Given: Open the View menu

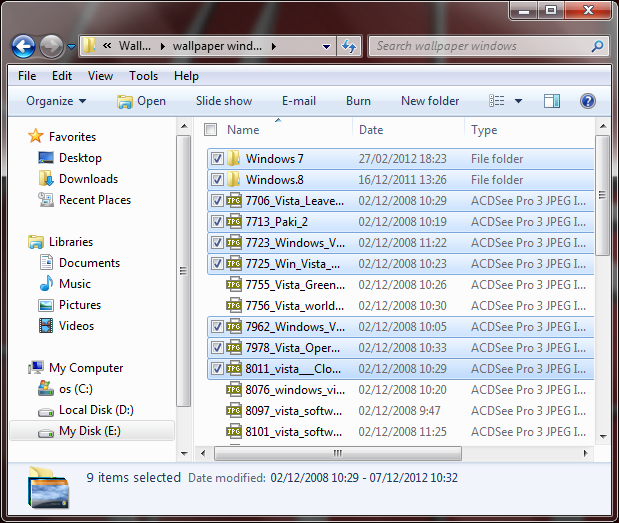Looking at the screenshot, I should pyautogui.click(x=100, y=75).
